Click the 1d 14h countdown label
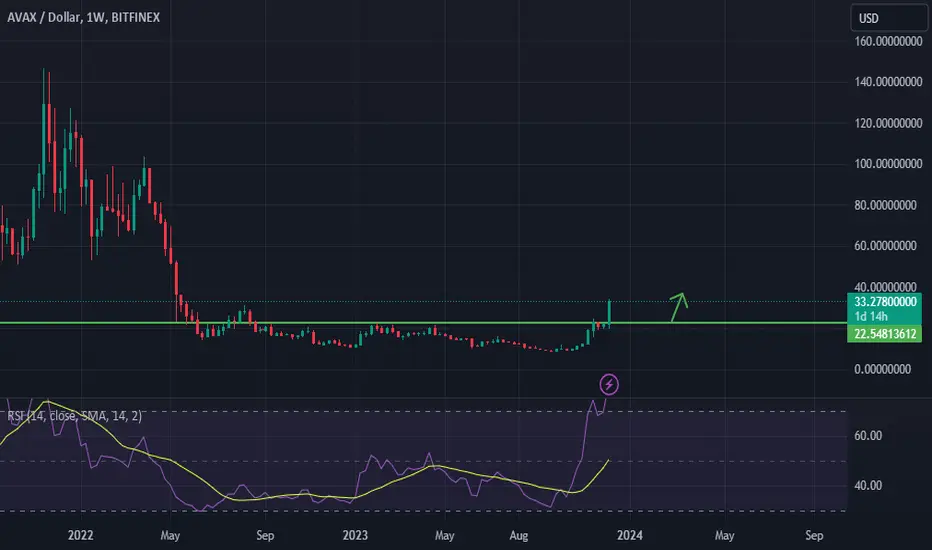This screenshot has height=550, width=932. point(871,316)
